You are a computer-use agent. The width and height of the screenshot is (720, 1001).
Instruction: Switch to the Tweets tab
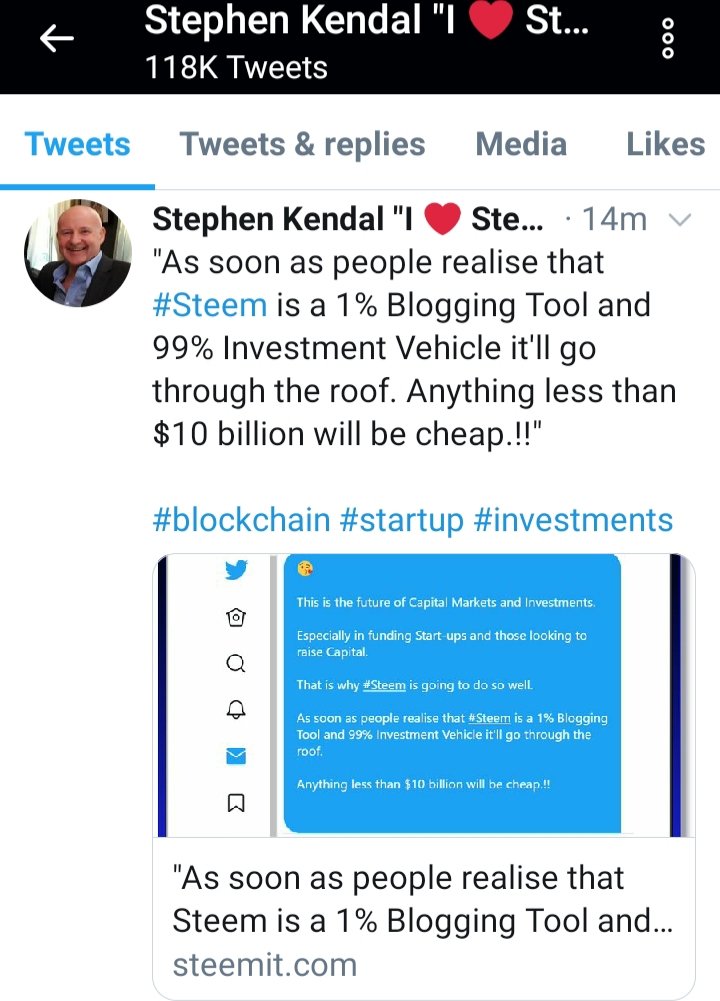77,144
